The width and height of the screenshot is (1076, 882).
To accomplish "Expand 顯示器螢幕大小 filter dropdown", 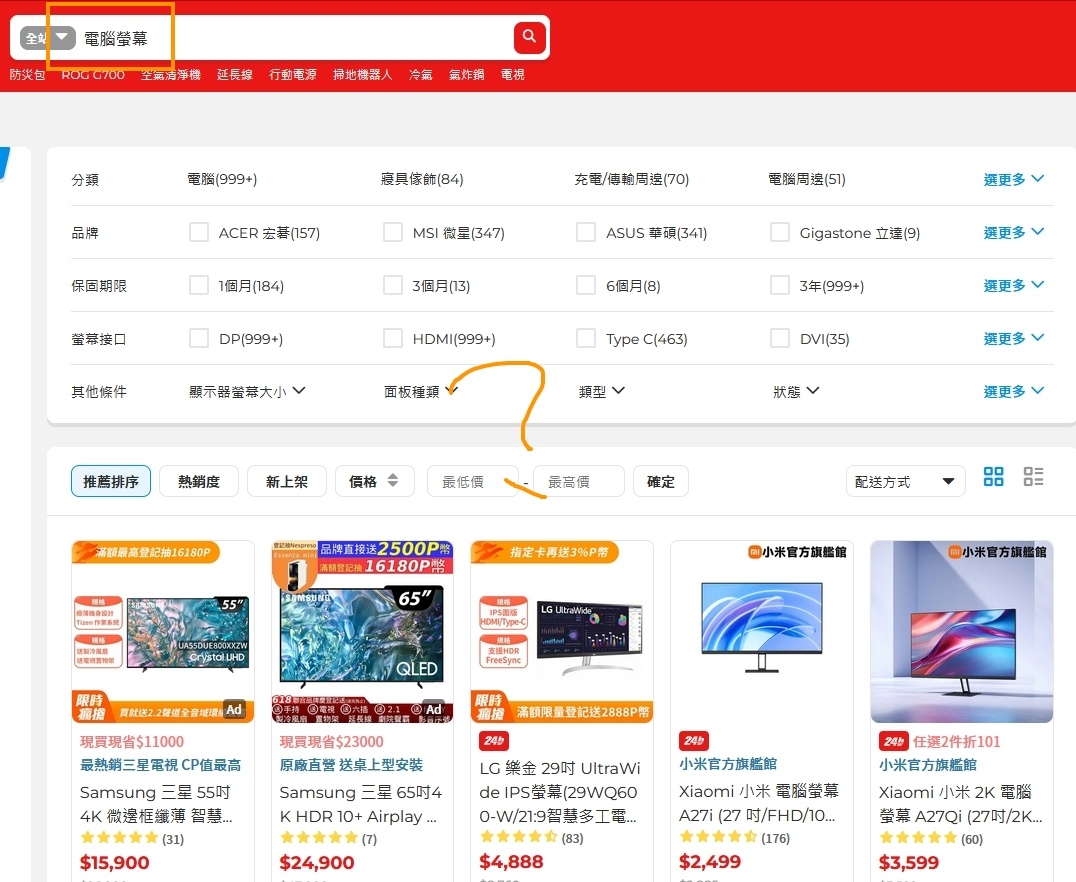I will 248,391.
